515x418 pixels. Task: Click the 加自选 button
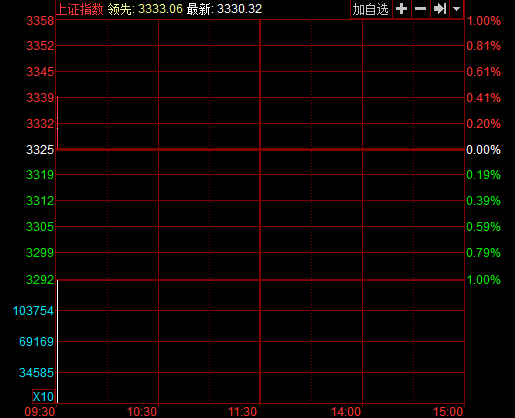pyautogui.click(x=371, y=9)
